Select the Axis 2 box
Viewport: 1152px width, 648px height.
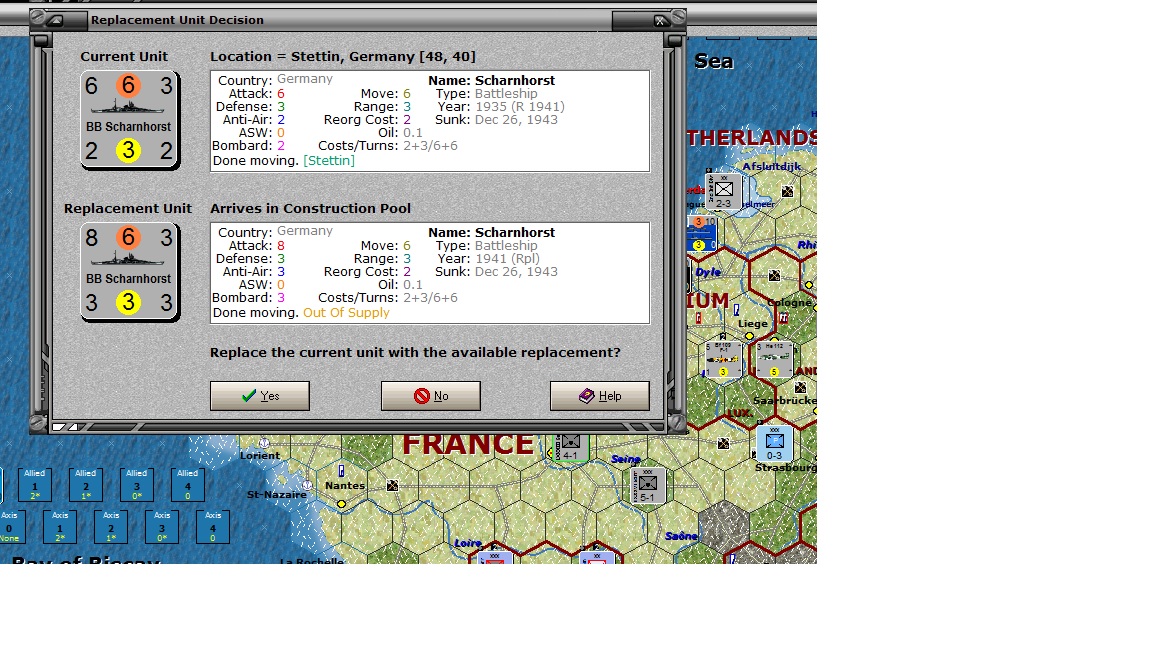pyautogui.click(x=111, y=527)
